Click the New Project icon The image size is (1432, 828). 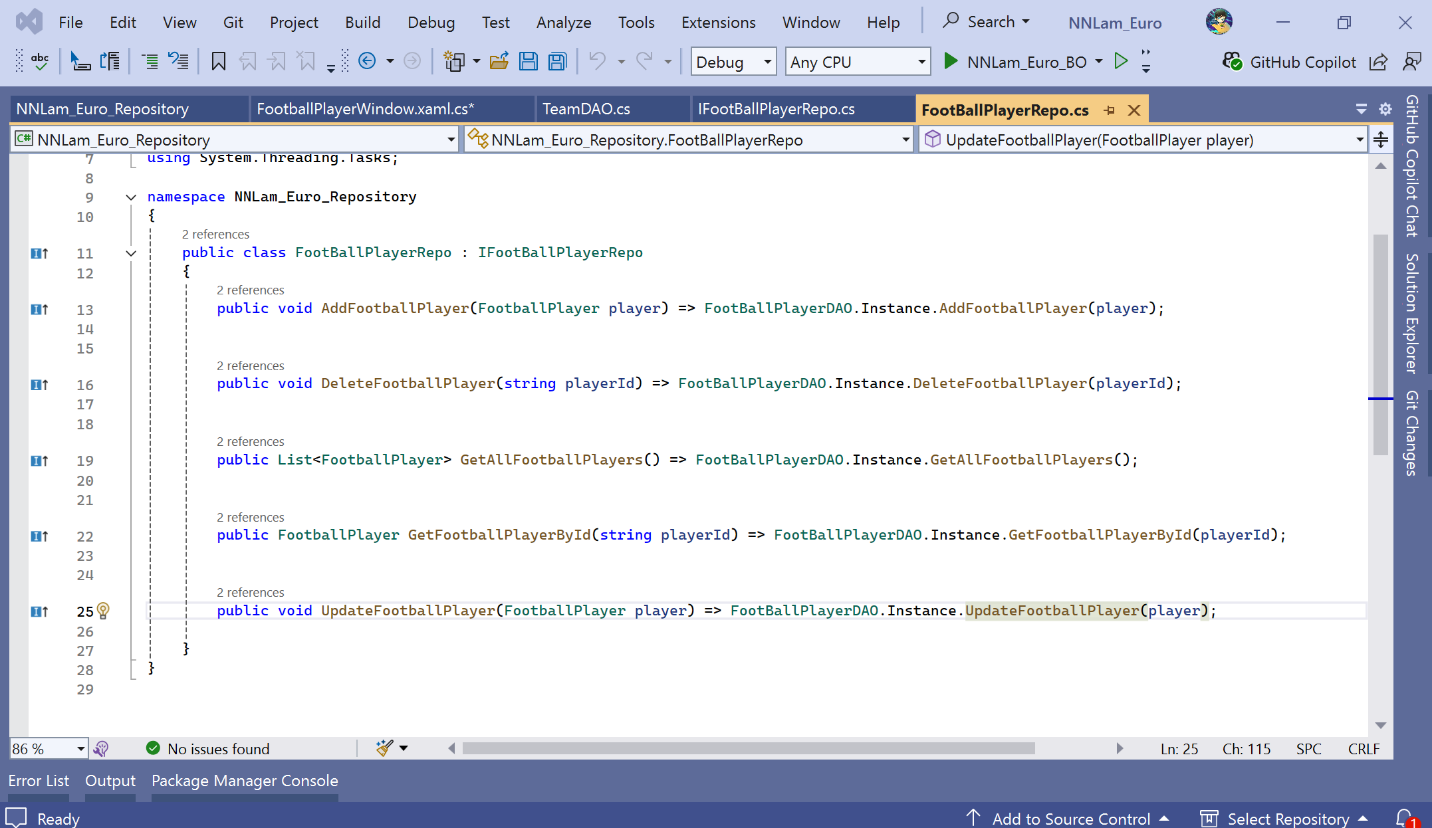(455, 62)
